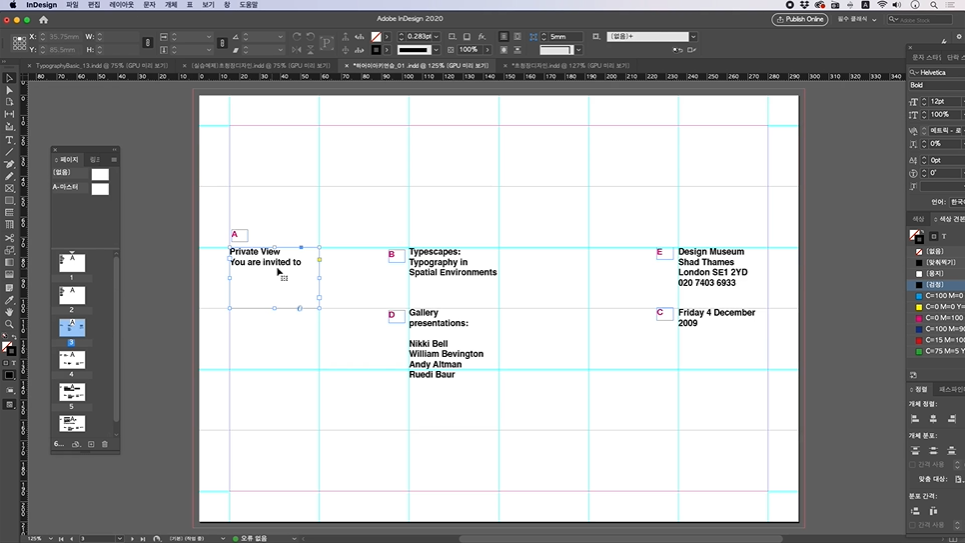Image resolution: width=965 pixels, height=543 pixels.
Task: Select the Rectangle tool
Action: [x=9, y=201]
